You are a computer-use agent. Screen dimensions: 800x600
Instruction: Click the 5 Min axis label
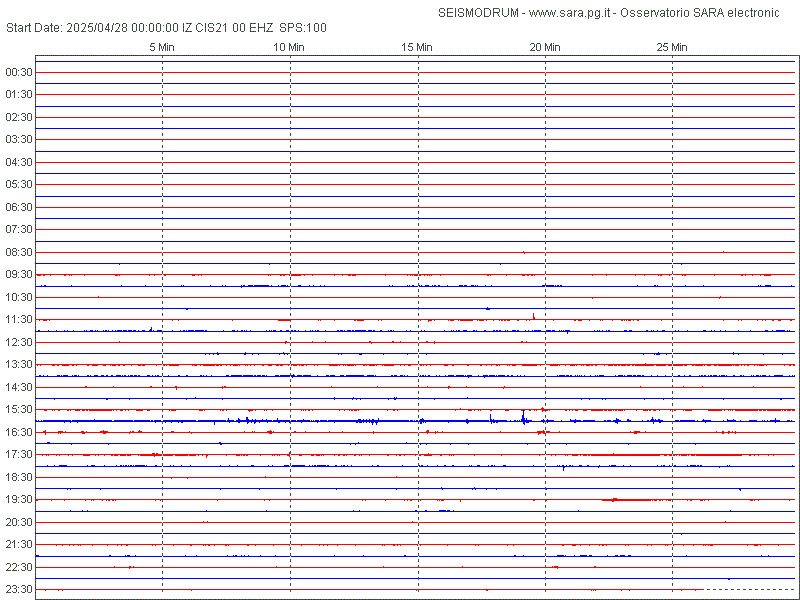(162, 47)
